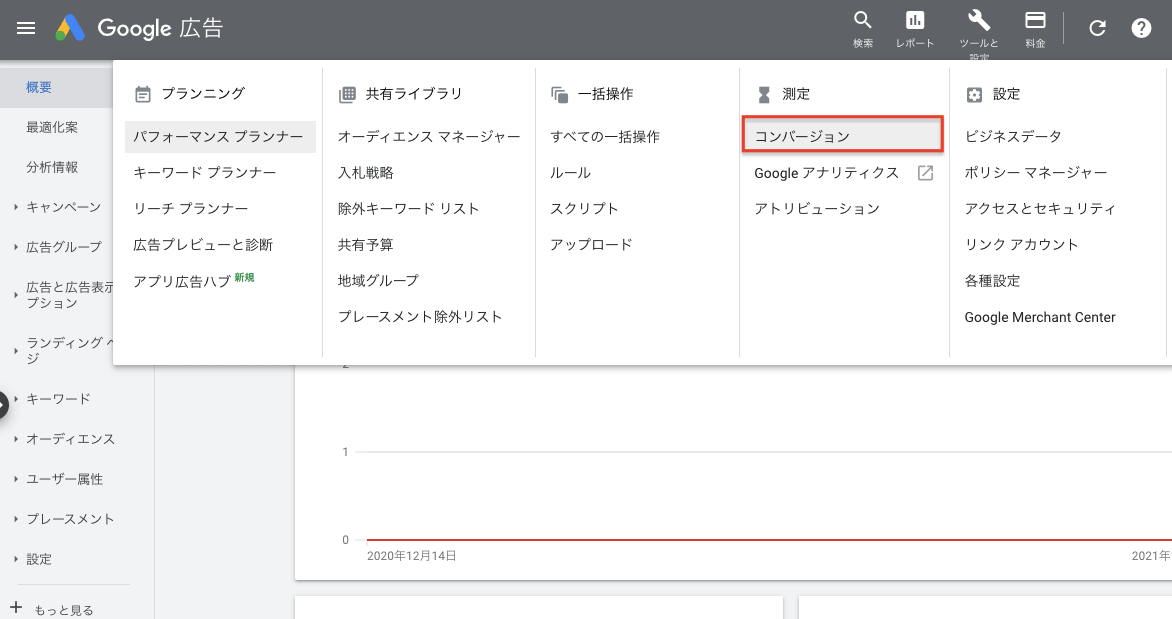The width and height of the screenshot is (1172, 619).
Task: Open アクセスとセキュリティ
Action: pos(1040,209)
